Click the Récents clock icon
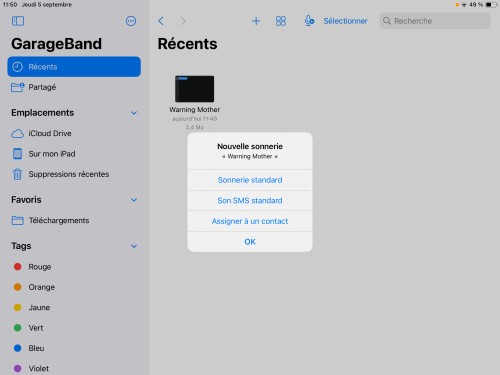This screenshot has width=500, height=375. (x=17, y=67)
